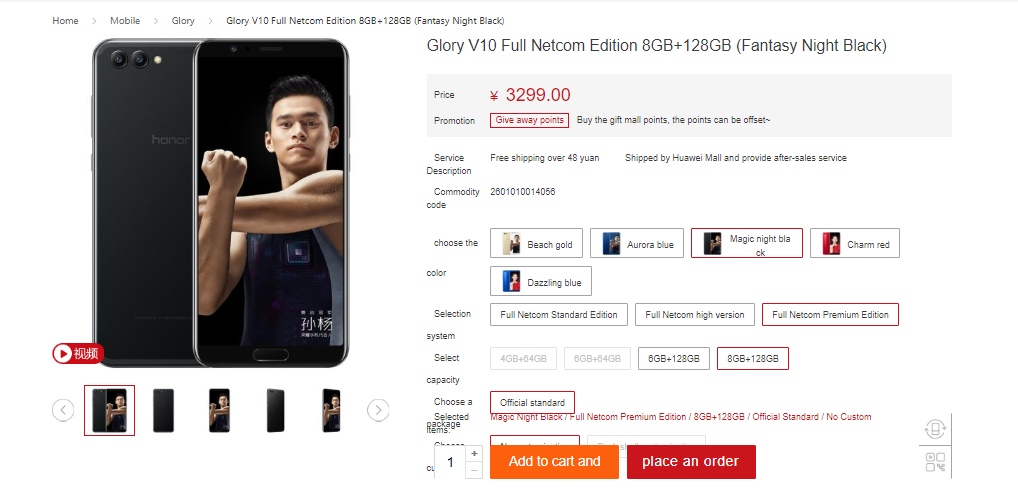
Task: Go to the Home breadcrumb
Action: [66, 21]
